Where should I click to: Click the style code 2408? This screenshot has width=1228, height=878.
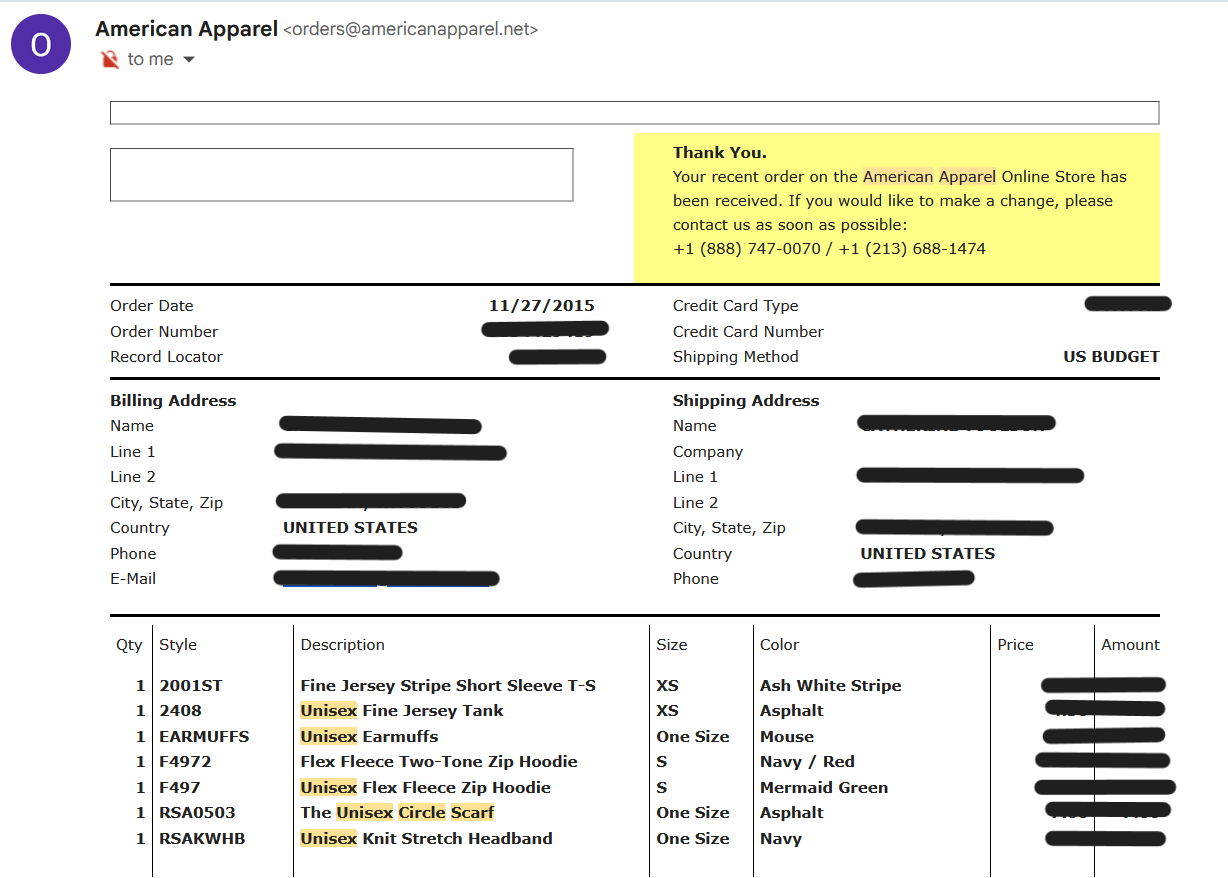(x=181, y=711)
